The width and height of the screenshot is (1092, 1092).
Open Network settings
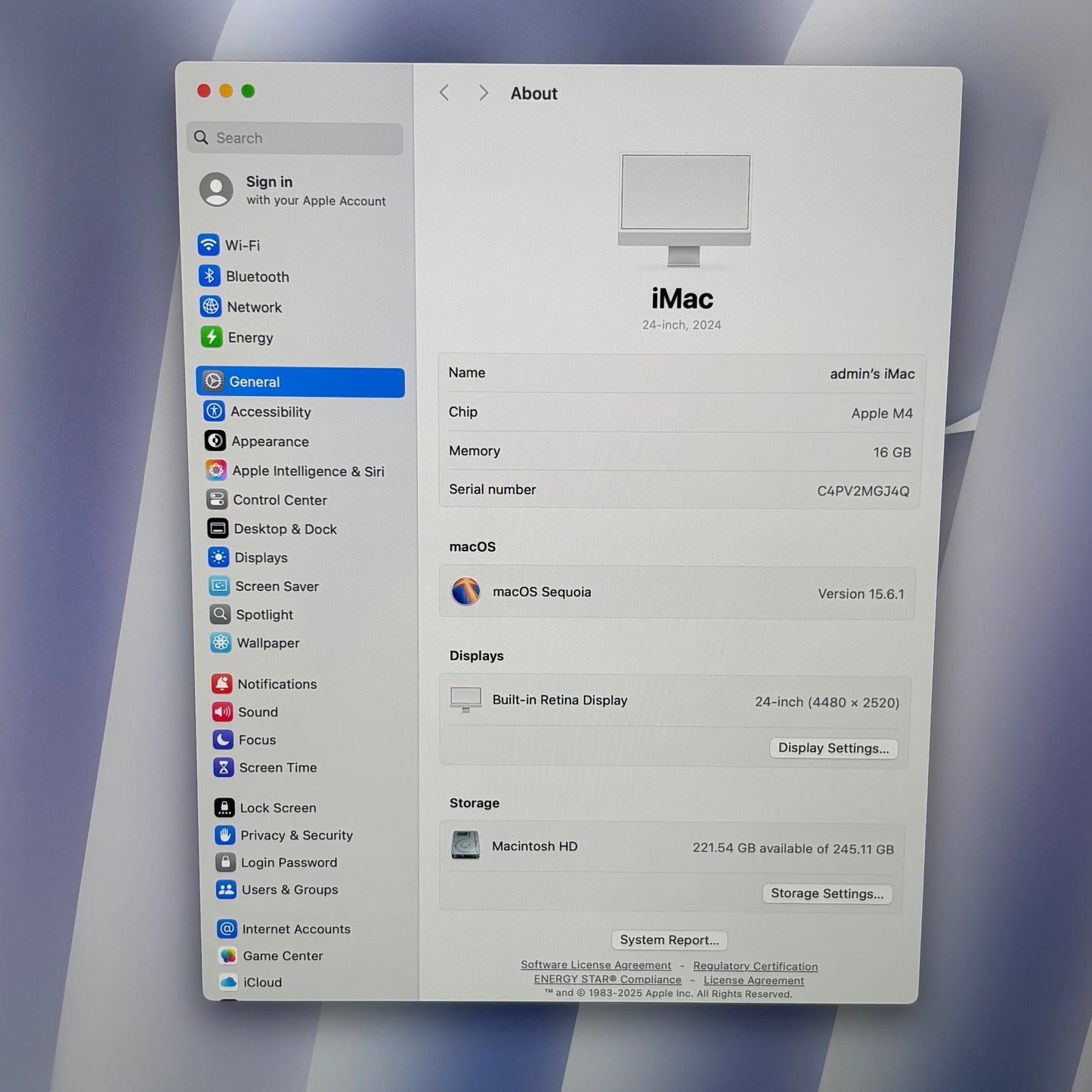(212, 307)
